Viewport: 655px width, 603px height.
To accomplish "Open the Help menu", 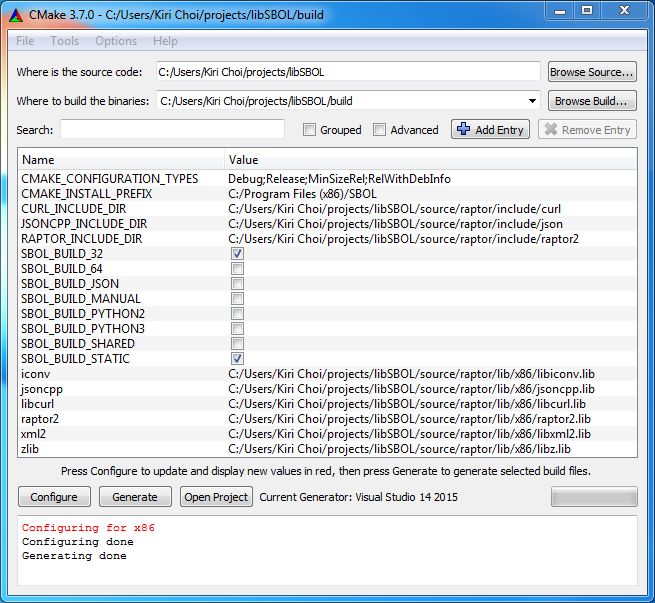I will pyautogui.click(x=165, y=41).
